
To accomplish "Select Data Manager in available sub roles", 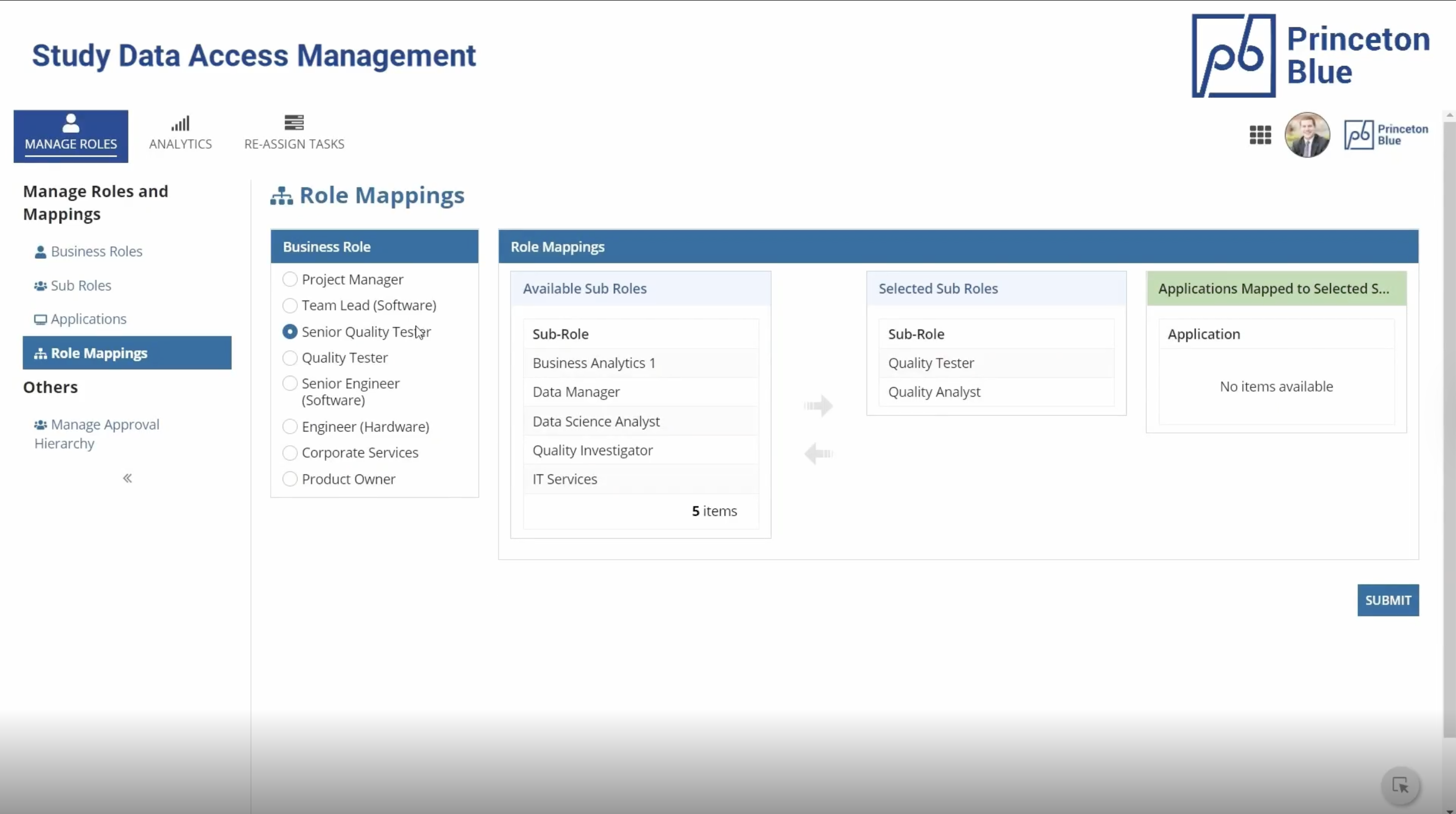I will tap(576, 392).
